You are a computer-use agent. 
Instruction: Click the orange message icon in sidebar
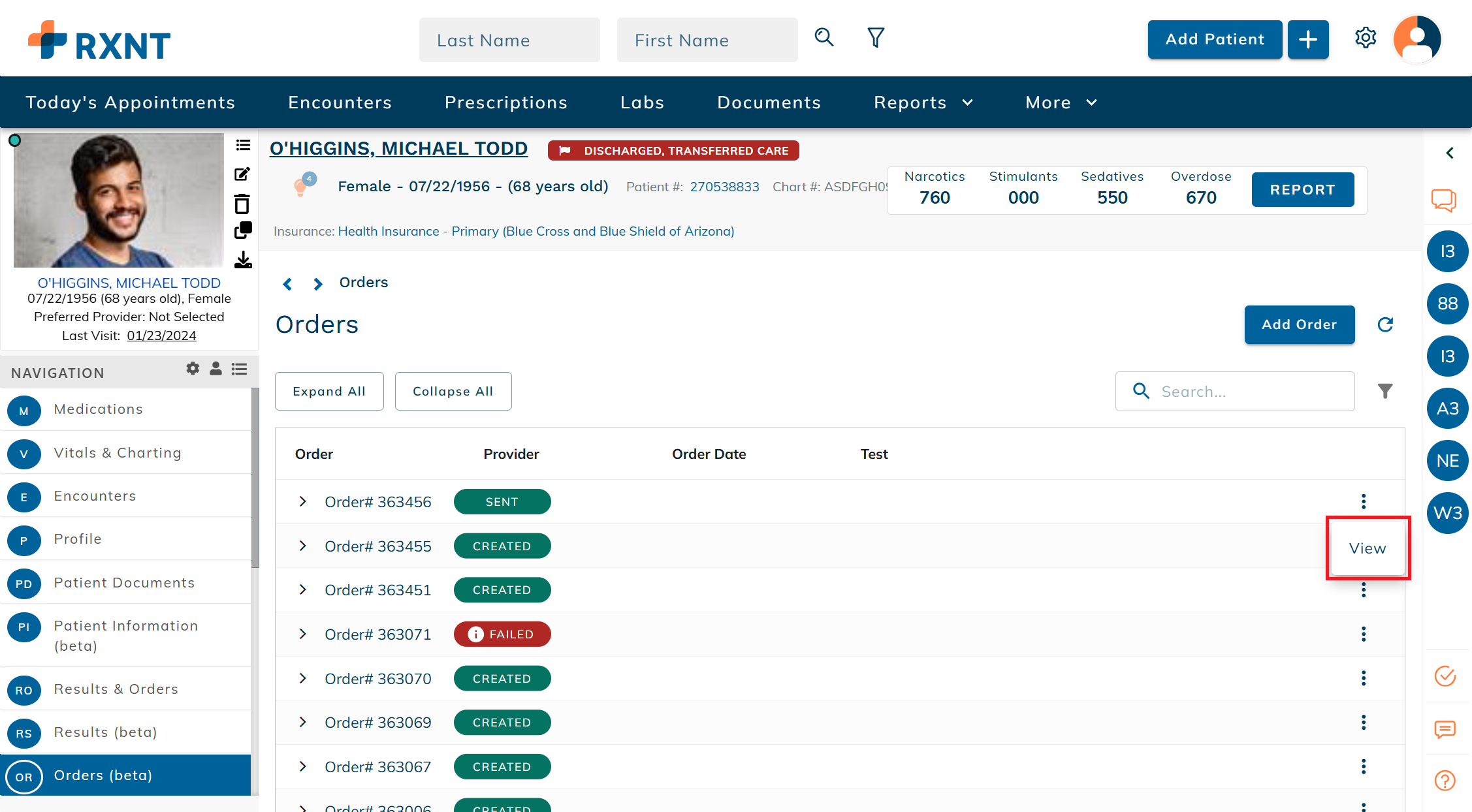(x=1445, y=730)
